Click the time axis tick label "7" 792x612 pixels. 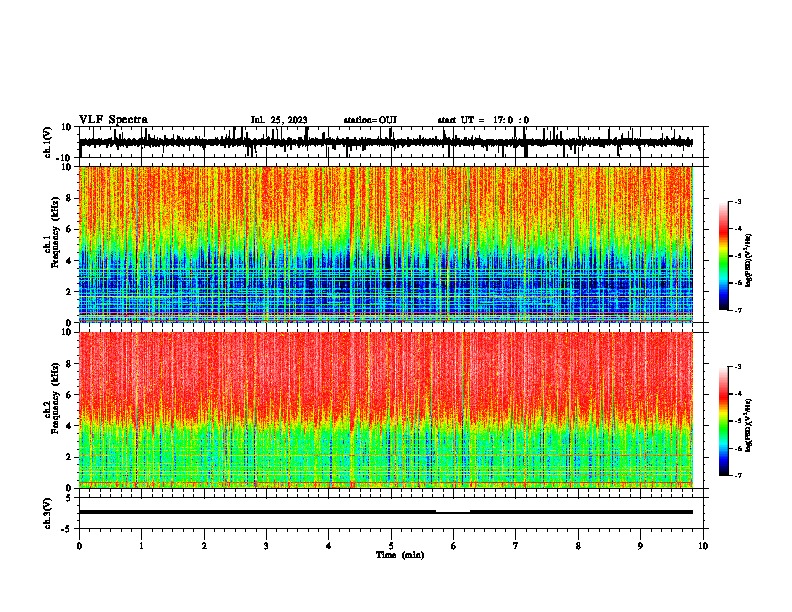pos(516,546)
